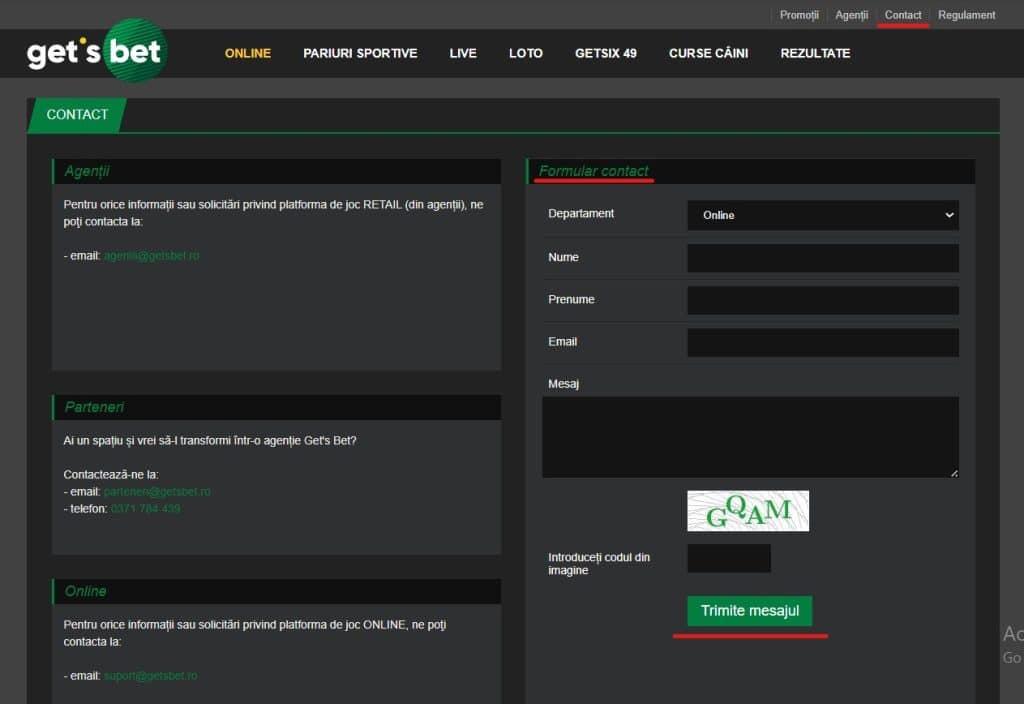Focus the Prenume input field
Viewport: 1024px width, 704px height.
(823, 300)
